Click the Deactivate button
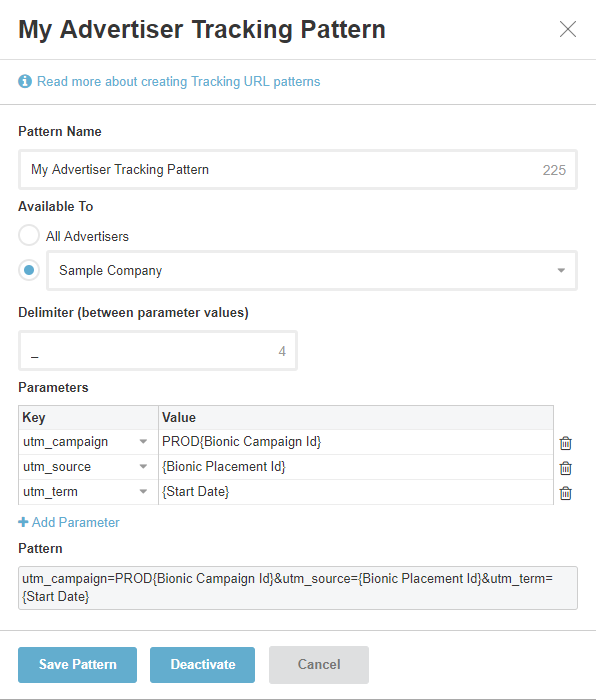The height and width of the screenshot is (700, 596). point(202,665)
